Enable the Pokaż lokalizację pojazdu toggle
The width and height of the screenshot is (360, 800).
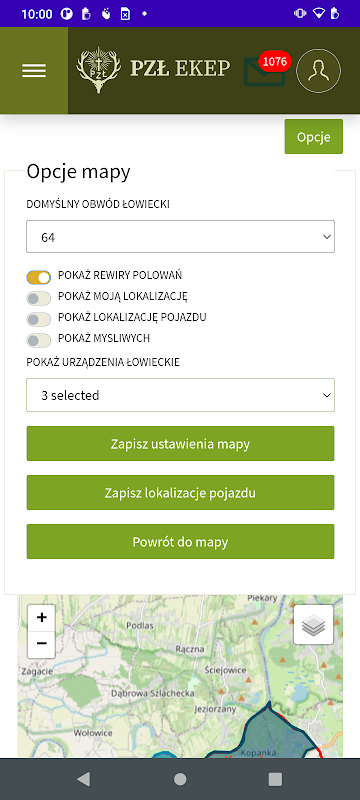tap(39, 319)
